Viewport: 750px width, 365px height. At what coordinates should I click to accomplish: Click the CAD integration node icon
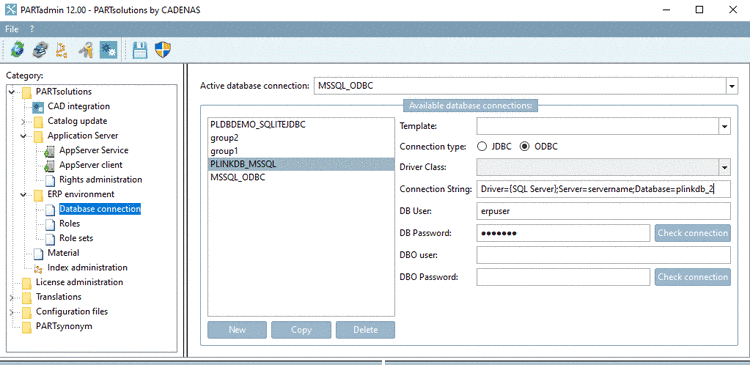tap(38, 107)
